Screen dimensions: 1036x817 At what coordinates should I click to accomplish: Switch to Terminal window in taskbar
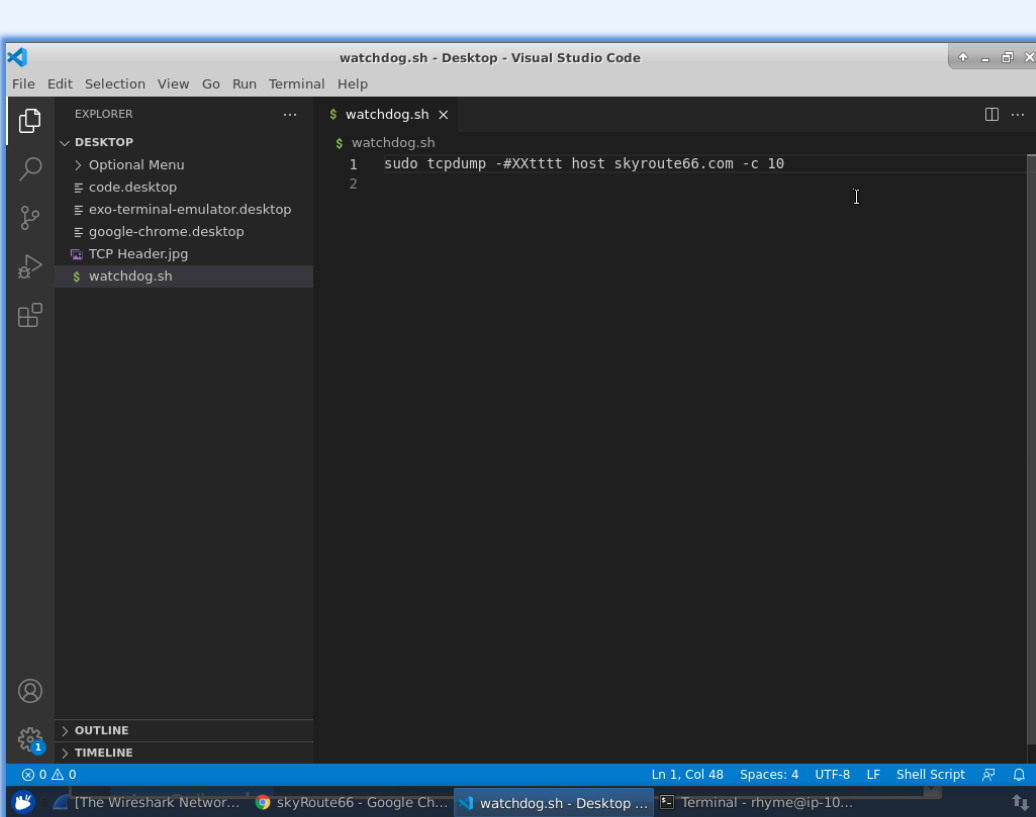tap(757, 802)
